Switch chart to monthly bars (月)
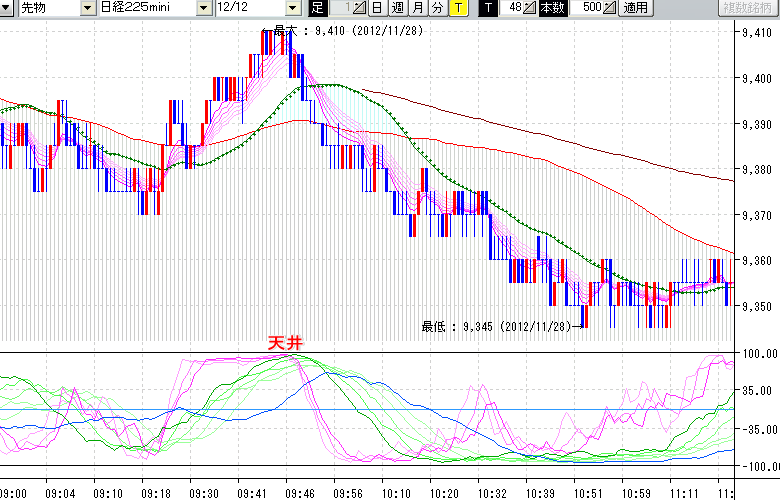Viewport: 780px width, 500px height. 418,8
